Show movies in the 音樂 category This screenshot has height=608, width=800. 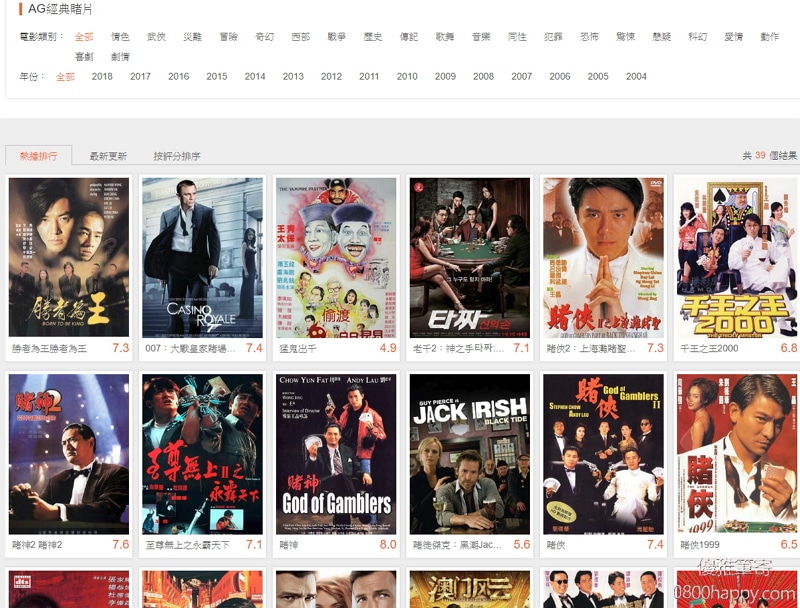coord(481,37)
